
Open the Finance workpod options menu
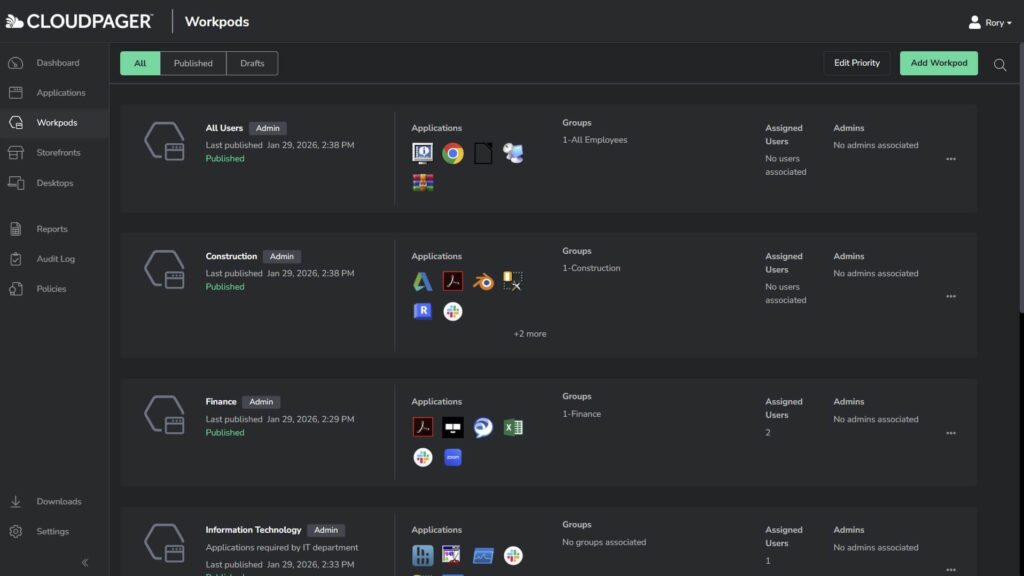click(x=951, y=432)
